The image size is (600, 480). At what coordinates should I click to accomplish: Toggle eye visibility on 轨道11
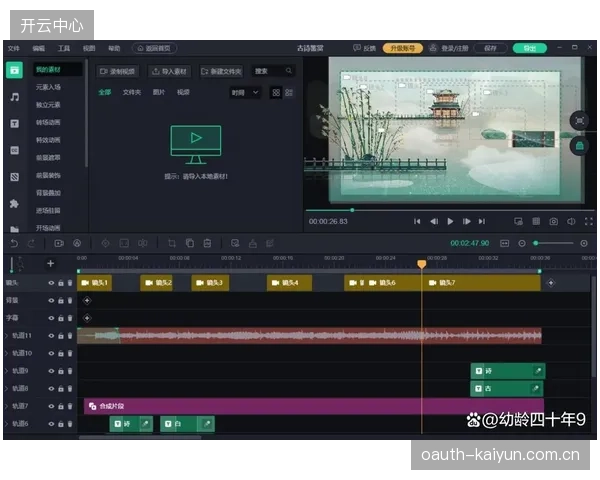click(x=51, y=336)
